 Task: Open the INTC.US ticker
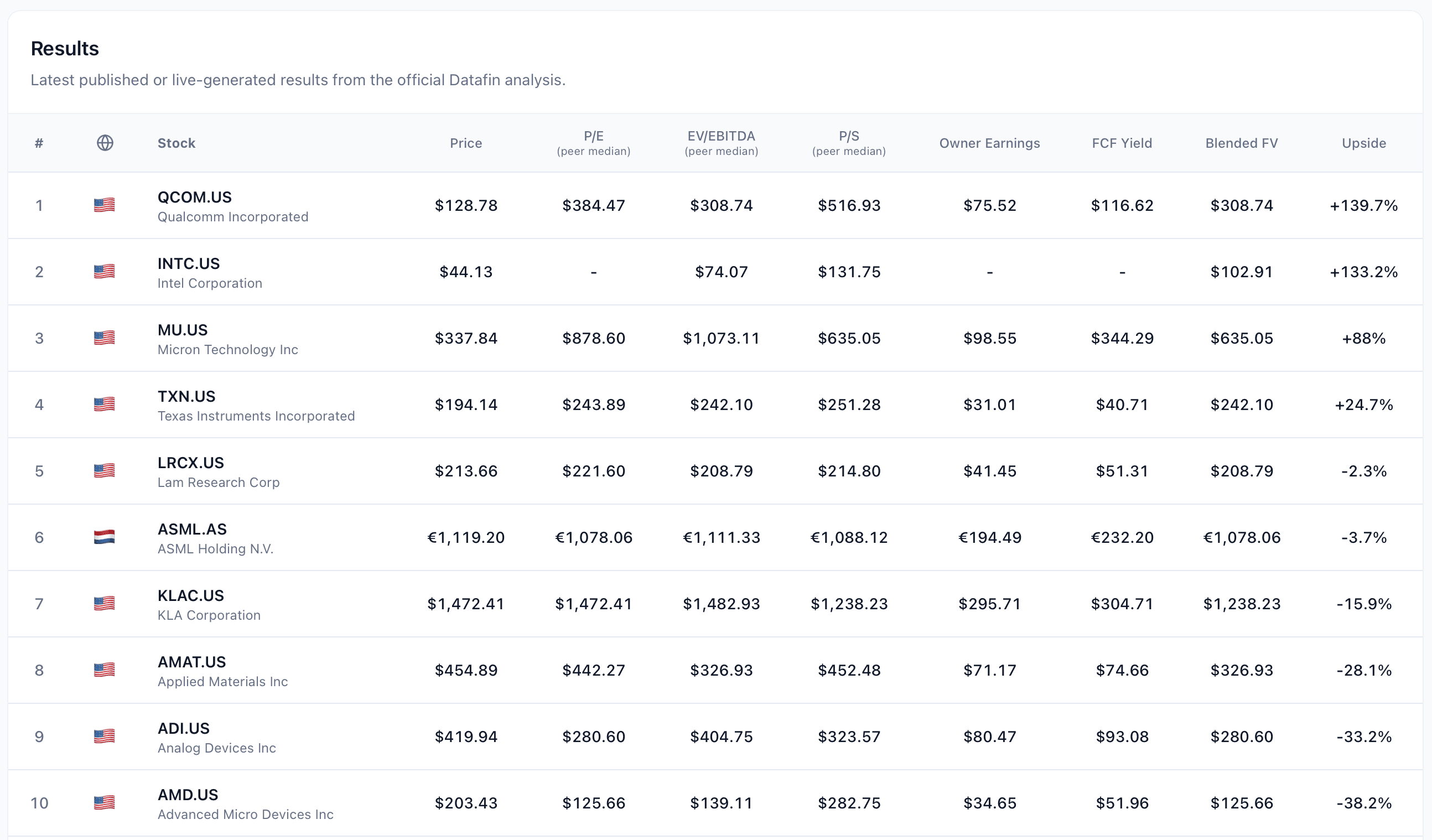188,264
